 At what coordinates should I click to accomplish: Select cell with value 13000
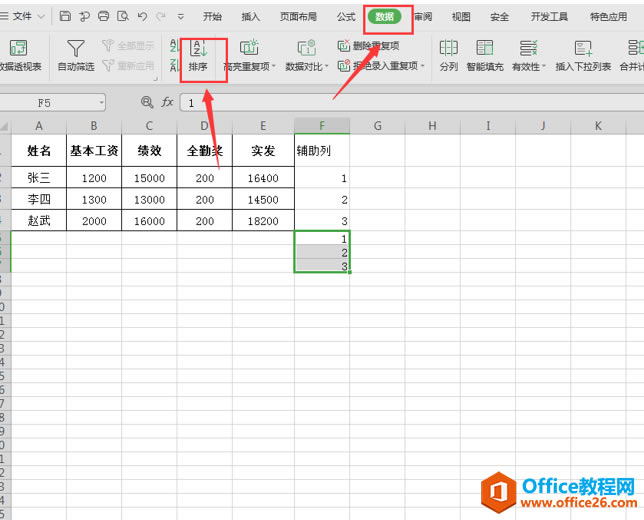pyautogui.click(x=150, y=199)
